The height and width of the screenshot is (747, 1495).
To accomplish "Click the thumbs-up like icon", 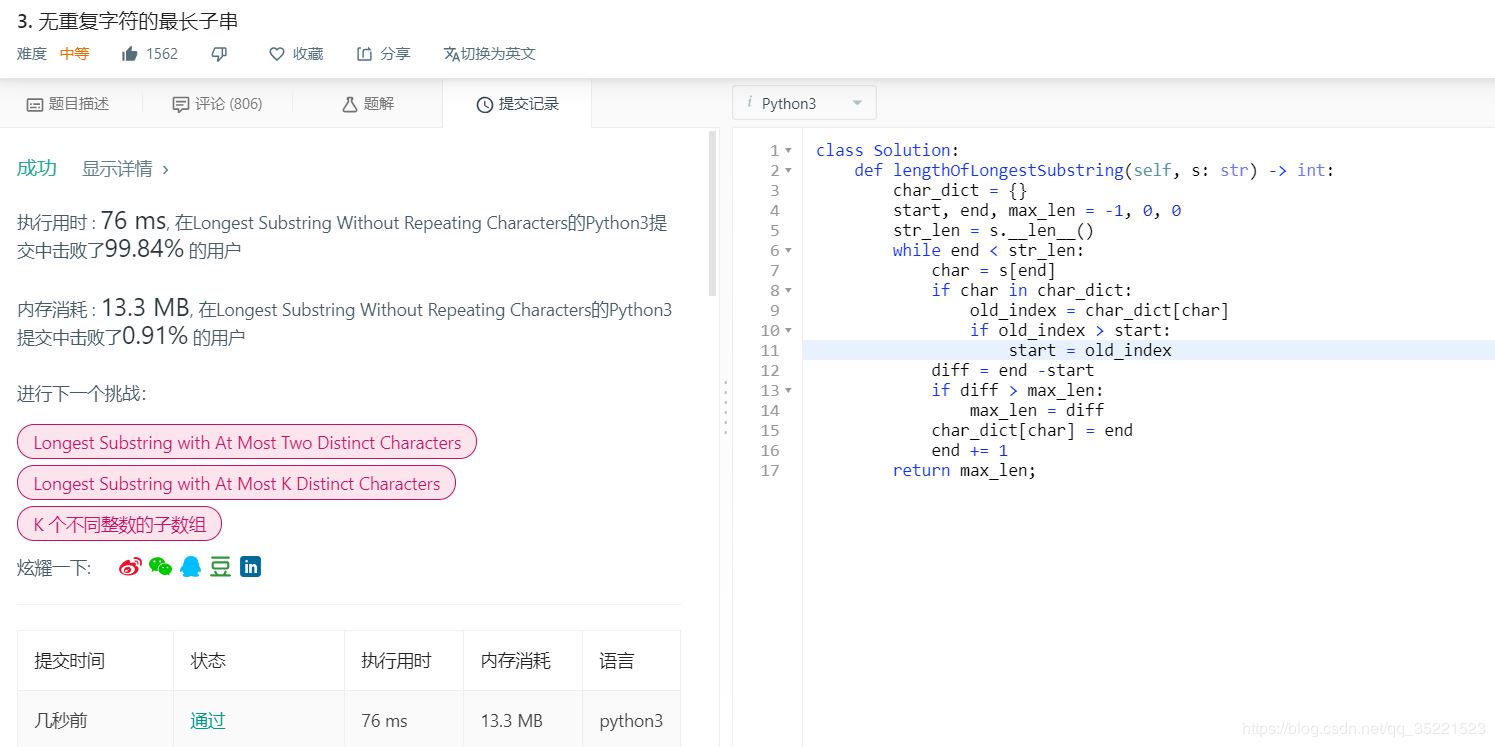I will click(130, 54).
